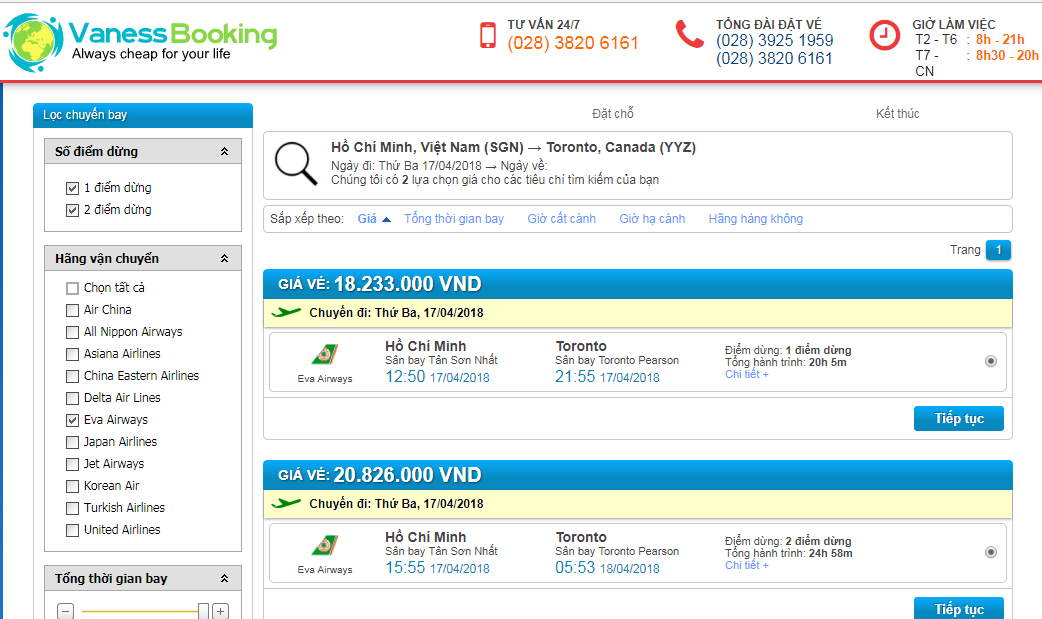Click the mobile phone consultation icon
Screen dimensions: 1042x619
click(x=488, y=35)
